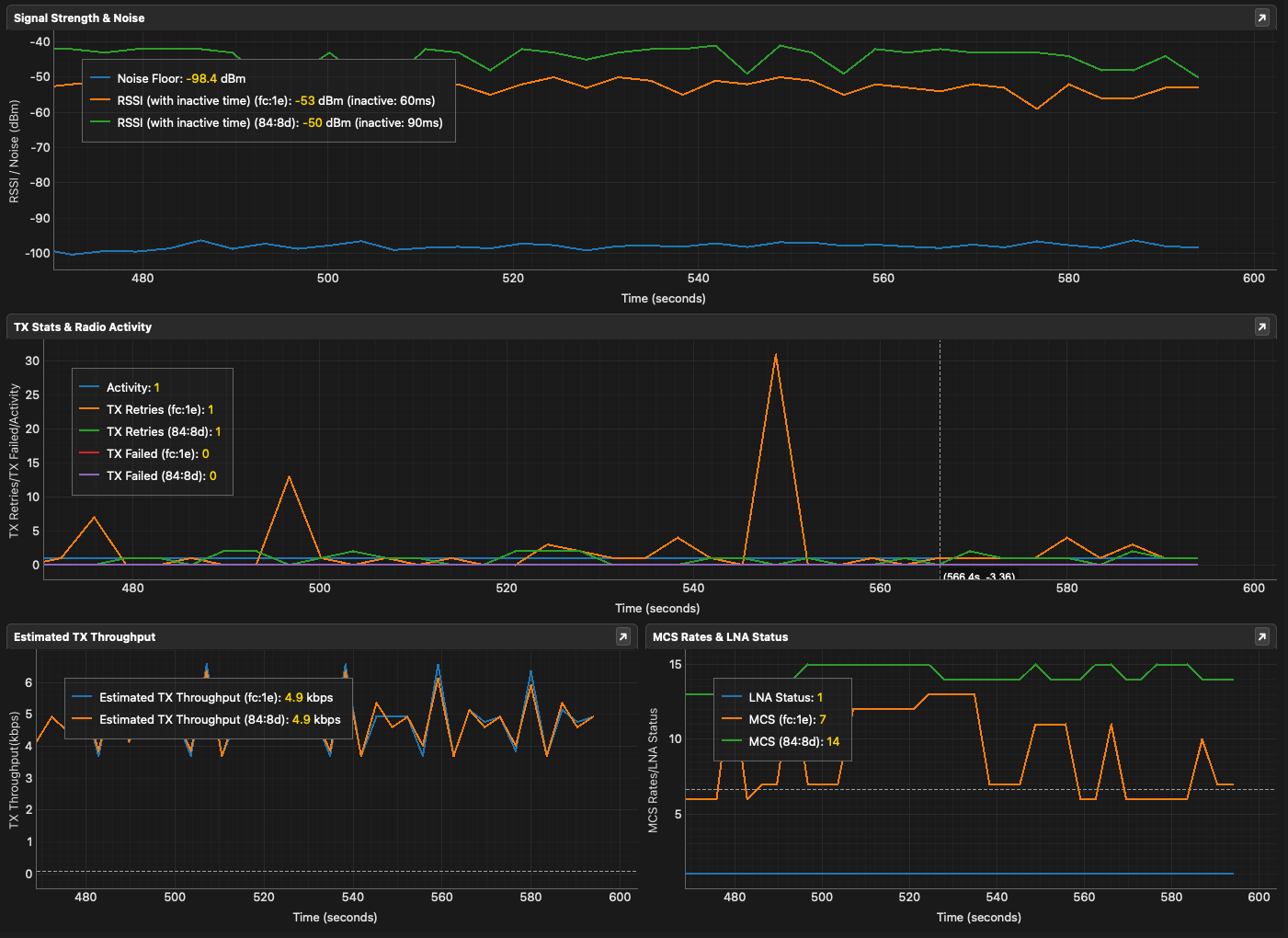Pop out the TX Stats & Radio Activity chart
Screen dimensions: 1288x938
point(1261,326)
